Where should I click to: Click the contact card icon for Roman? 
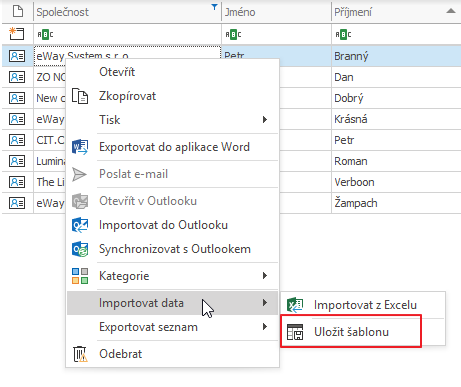click(17, 161)
